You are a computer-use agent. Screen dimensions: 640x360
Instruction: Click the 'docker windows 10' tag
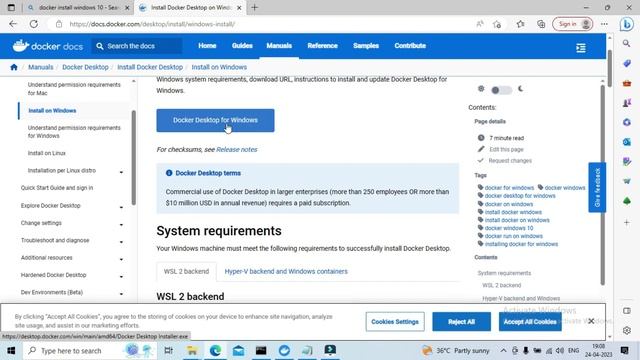click(x=509, y=228)
